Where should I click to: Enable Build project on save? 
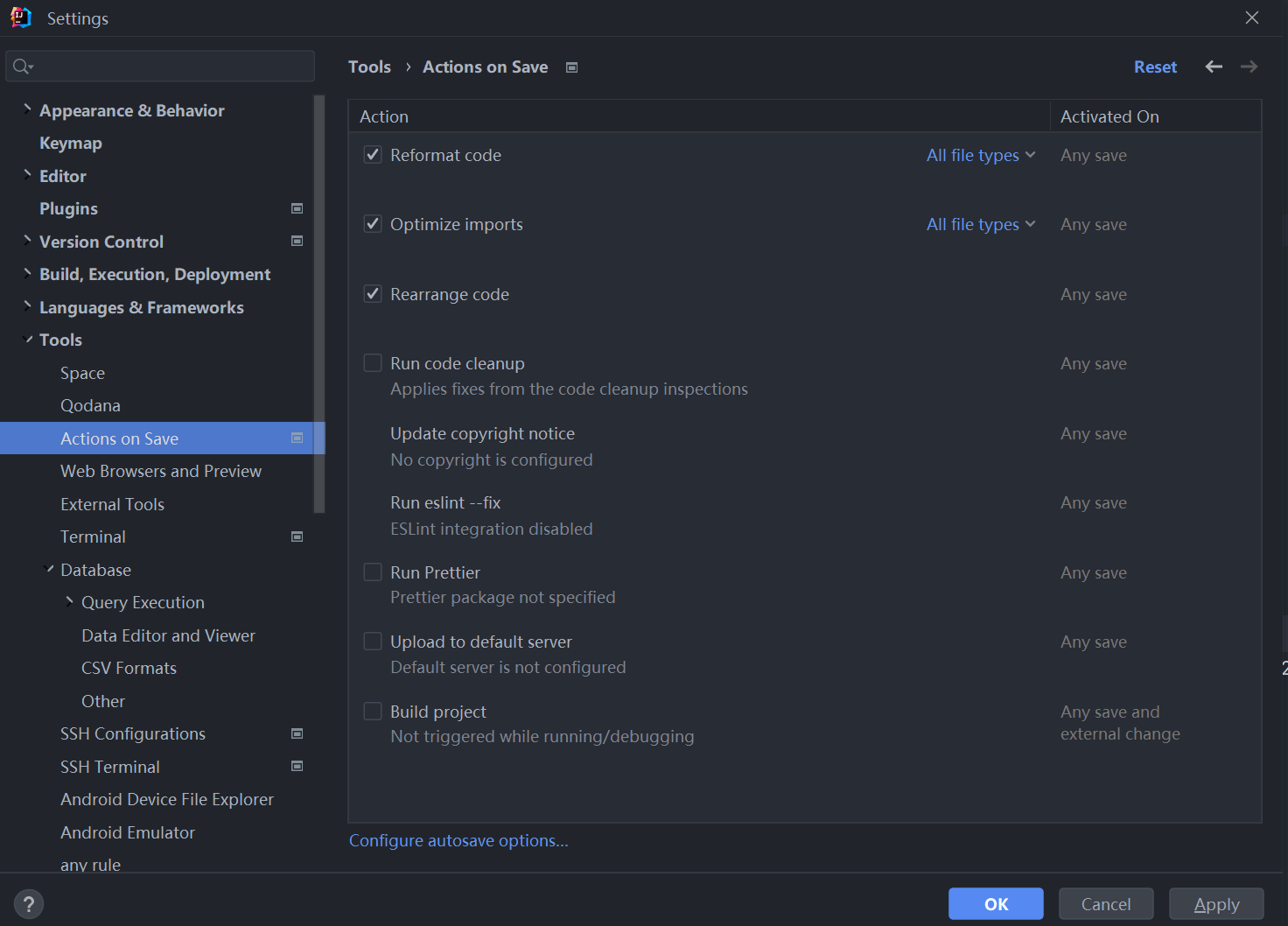pyautogui.click(x=372, y=711)
